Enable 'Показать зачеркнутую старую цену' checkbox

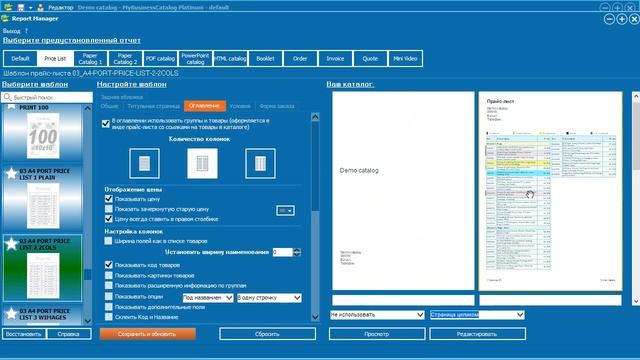(x=109, y=209)
